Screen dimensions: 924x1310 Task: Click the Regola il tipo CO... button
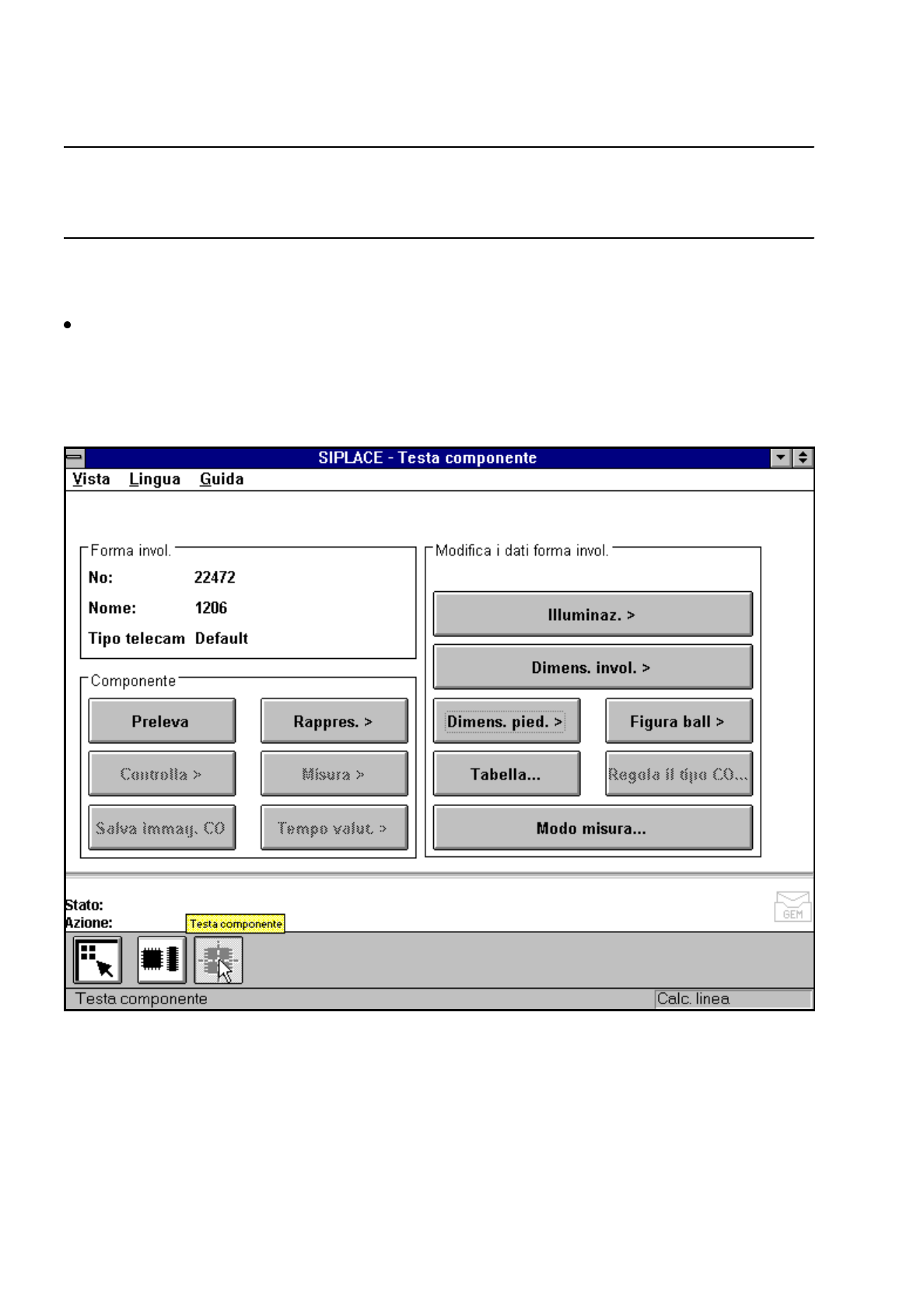pyautogui.click(x=679, y=774)
